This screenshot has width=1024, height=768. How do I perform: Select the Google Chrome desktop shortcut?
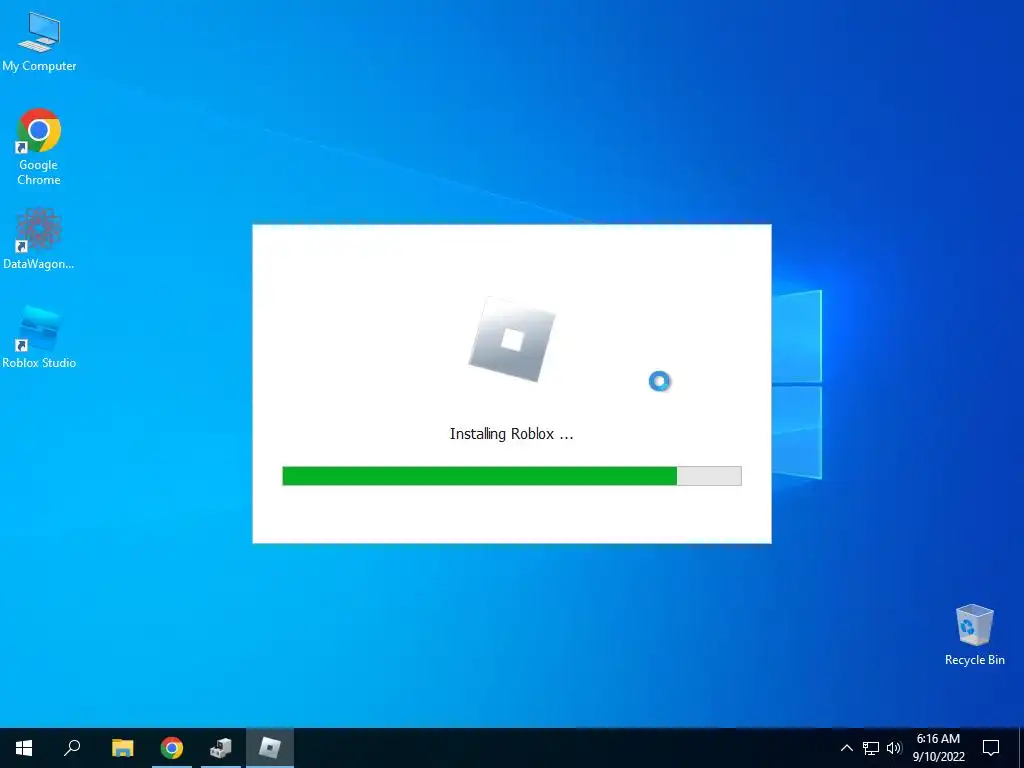[39, 147]
